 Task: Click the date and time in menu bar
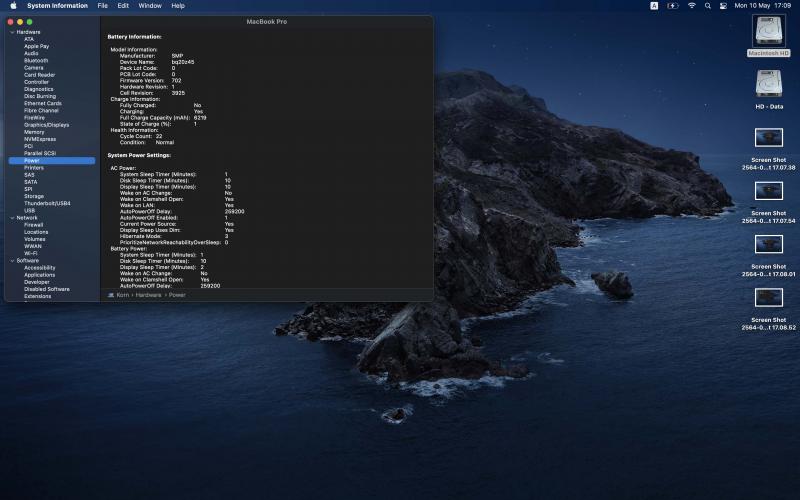tap(763, 6)
